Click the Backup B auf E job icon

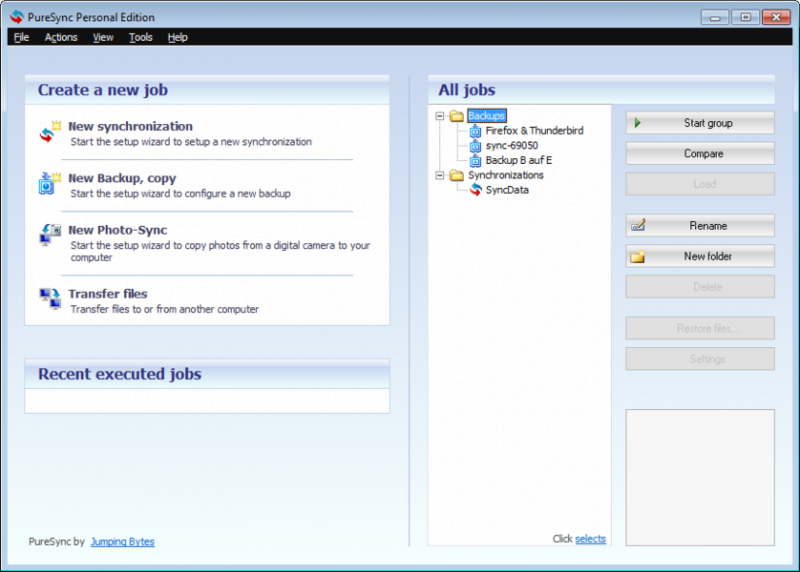[x=476, y=161]
